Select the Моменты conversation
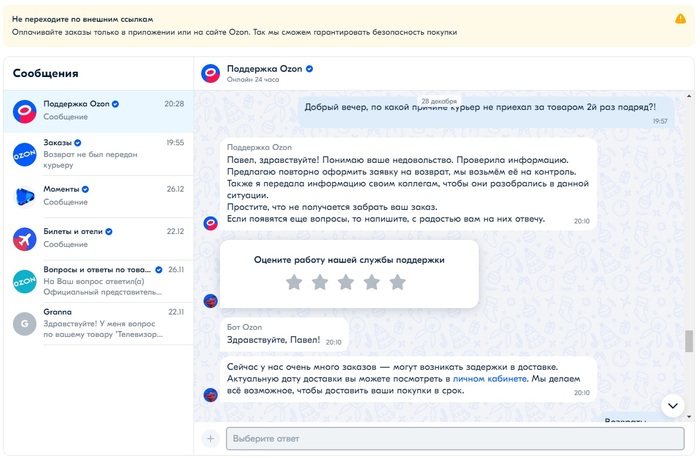The height and width of the screenshot is (458, 700). pos(98,195)
